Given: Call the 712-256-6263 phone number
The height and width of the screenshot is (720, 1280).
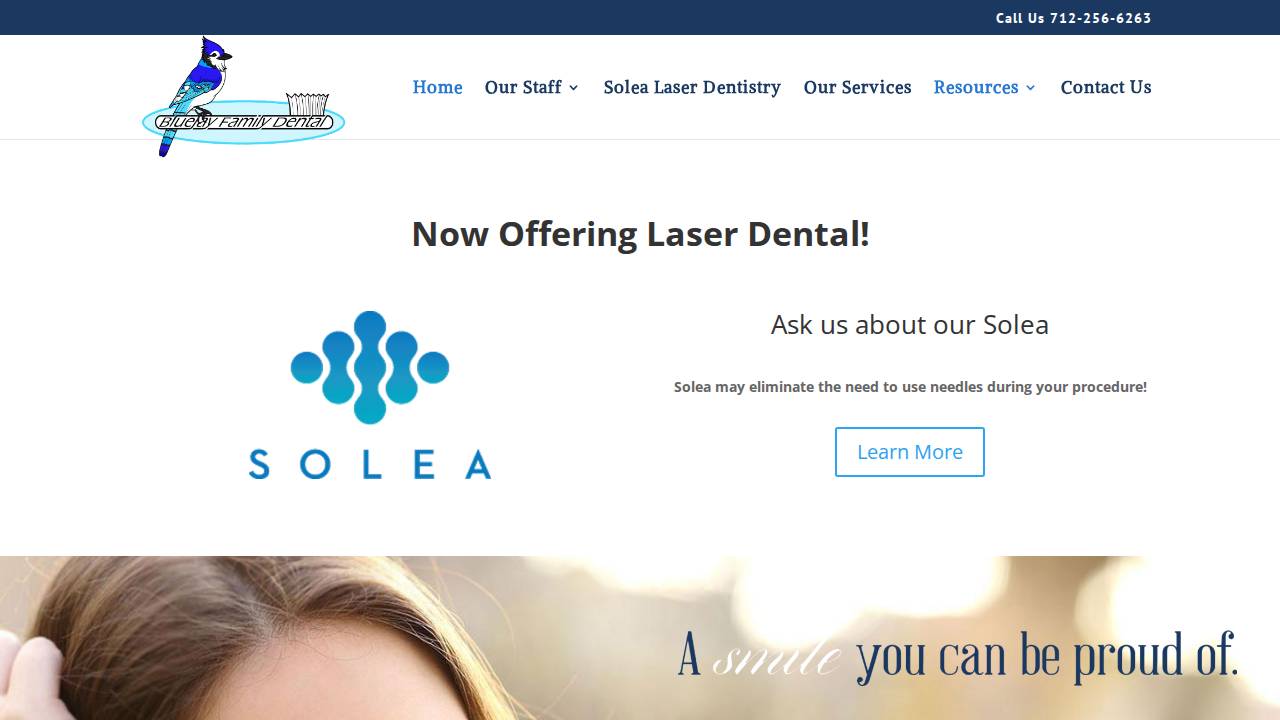Looking at the screenshot, I should [x=1100, y=18].
